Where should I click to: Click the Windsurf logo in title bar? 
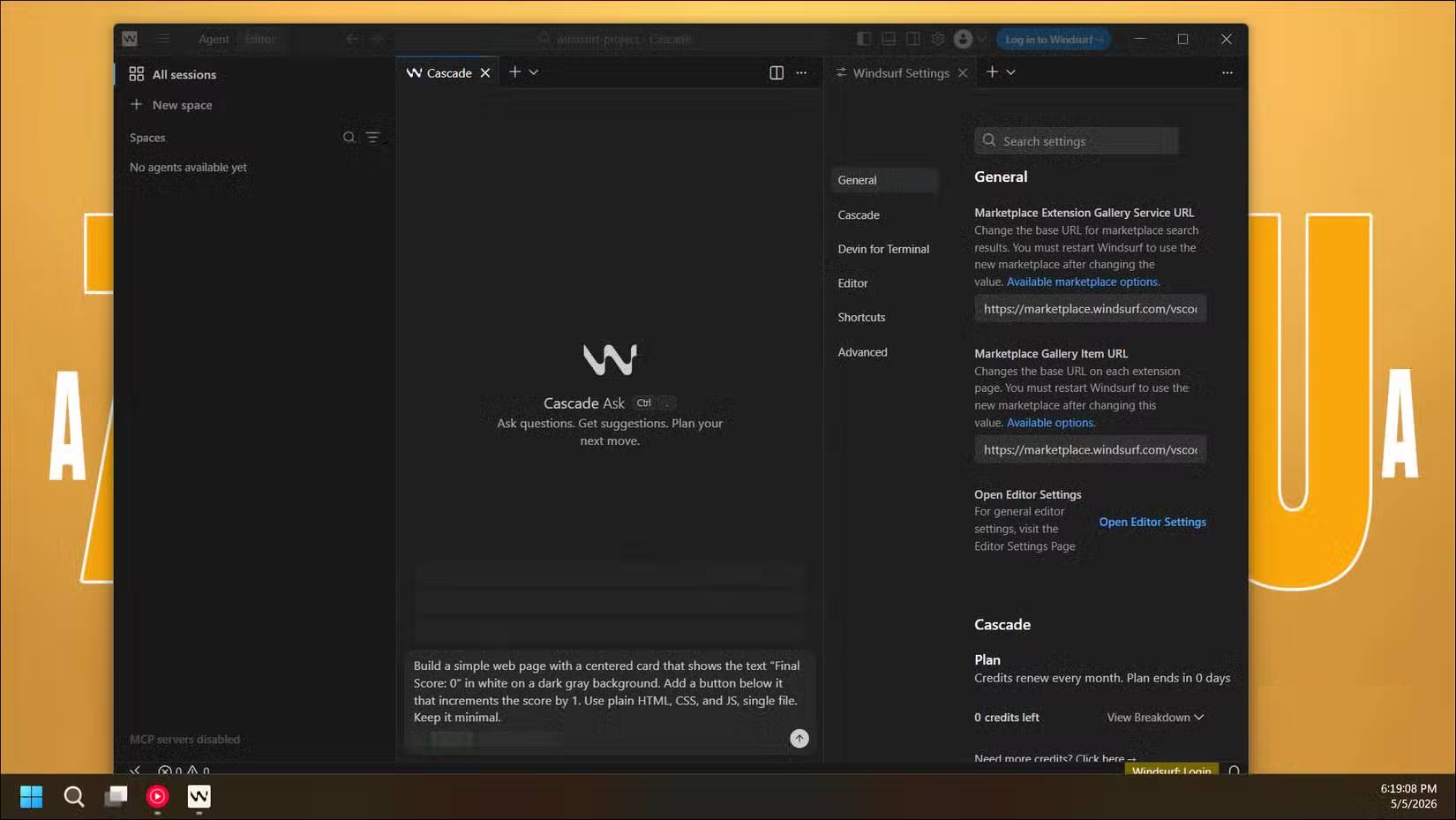[130, 39]
